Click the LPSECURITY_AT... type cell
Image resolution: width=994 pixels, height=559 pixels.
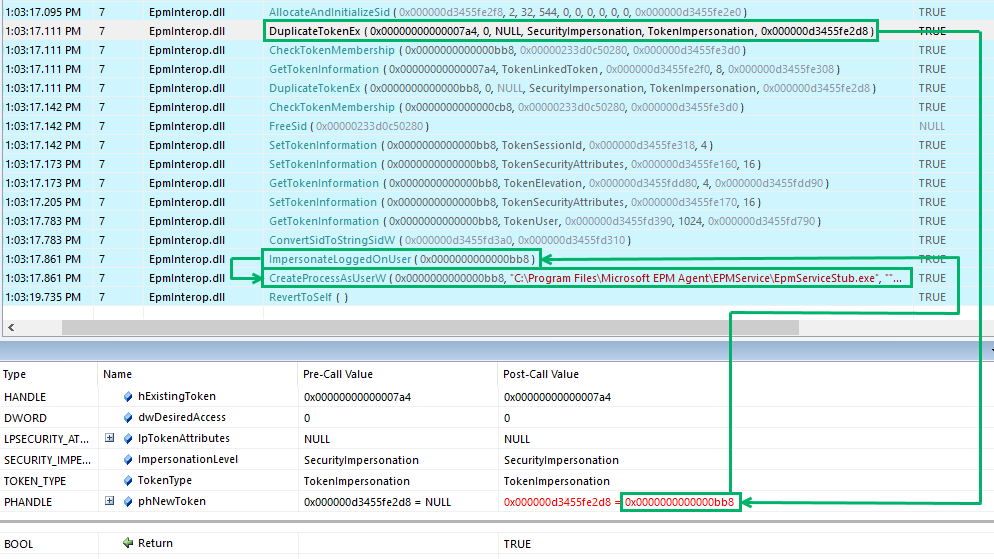[46, 439]
